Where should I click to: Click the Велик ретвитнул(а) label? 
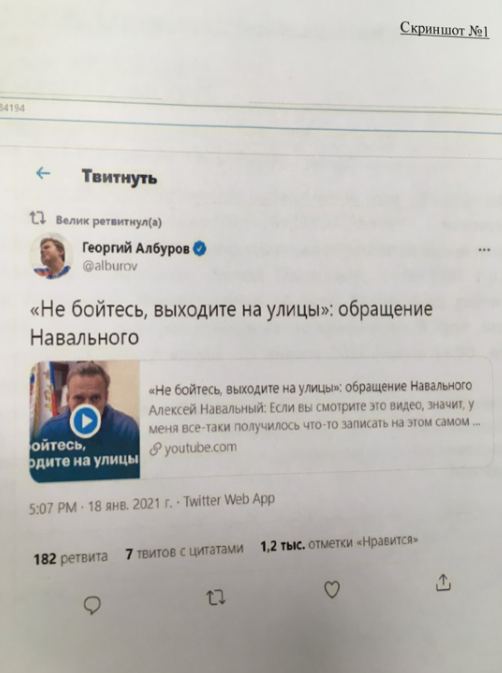point(109,221)
